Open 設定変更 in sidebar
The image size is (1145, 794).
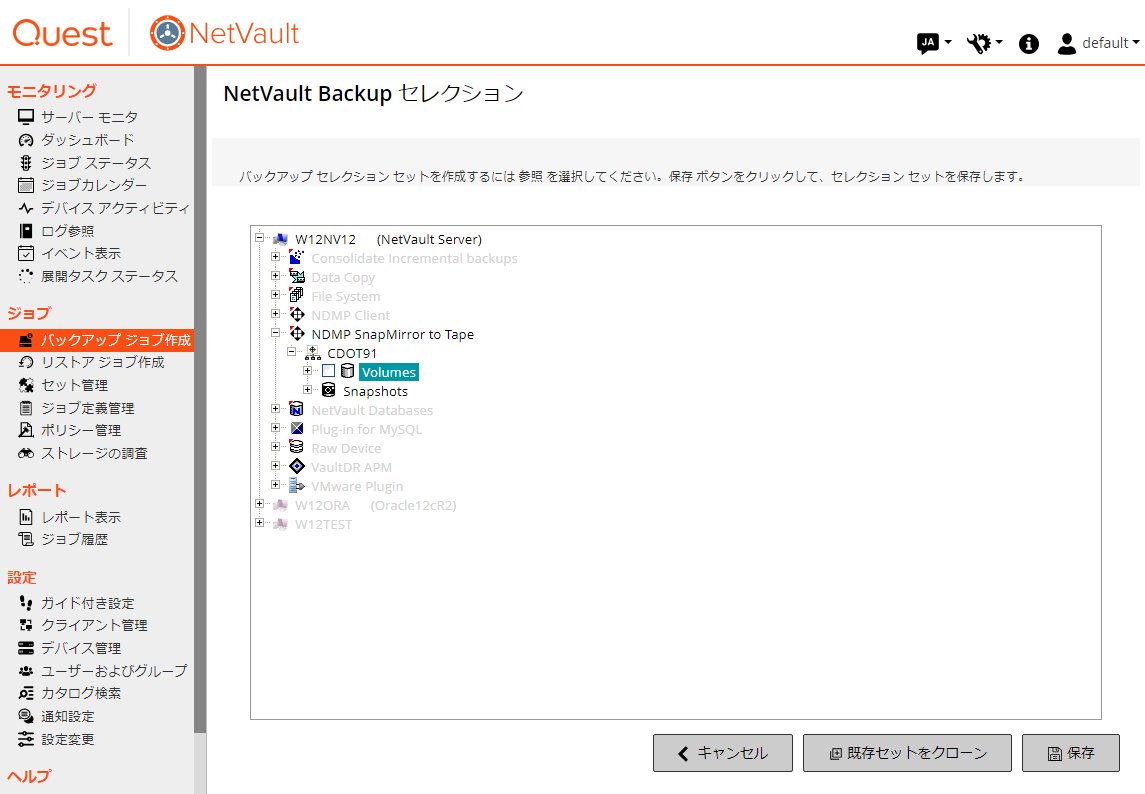pyautogui.click(x=67, y=739)
